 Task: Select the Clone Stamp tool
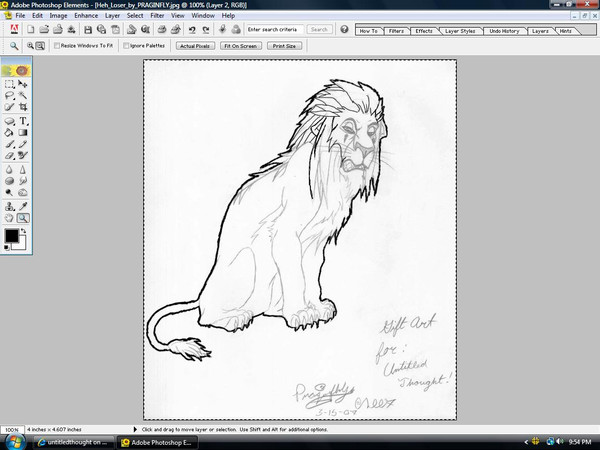click(10, 207)
